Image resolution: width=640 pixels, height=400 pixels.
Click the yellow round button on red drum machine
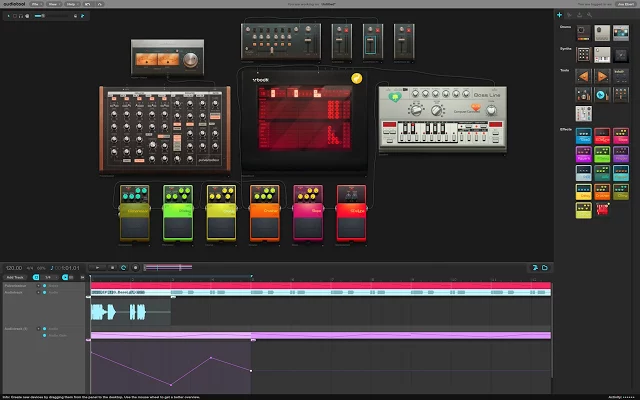tap(356, 78)
